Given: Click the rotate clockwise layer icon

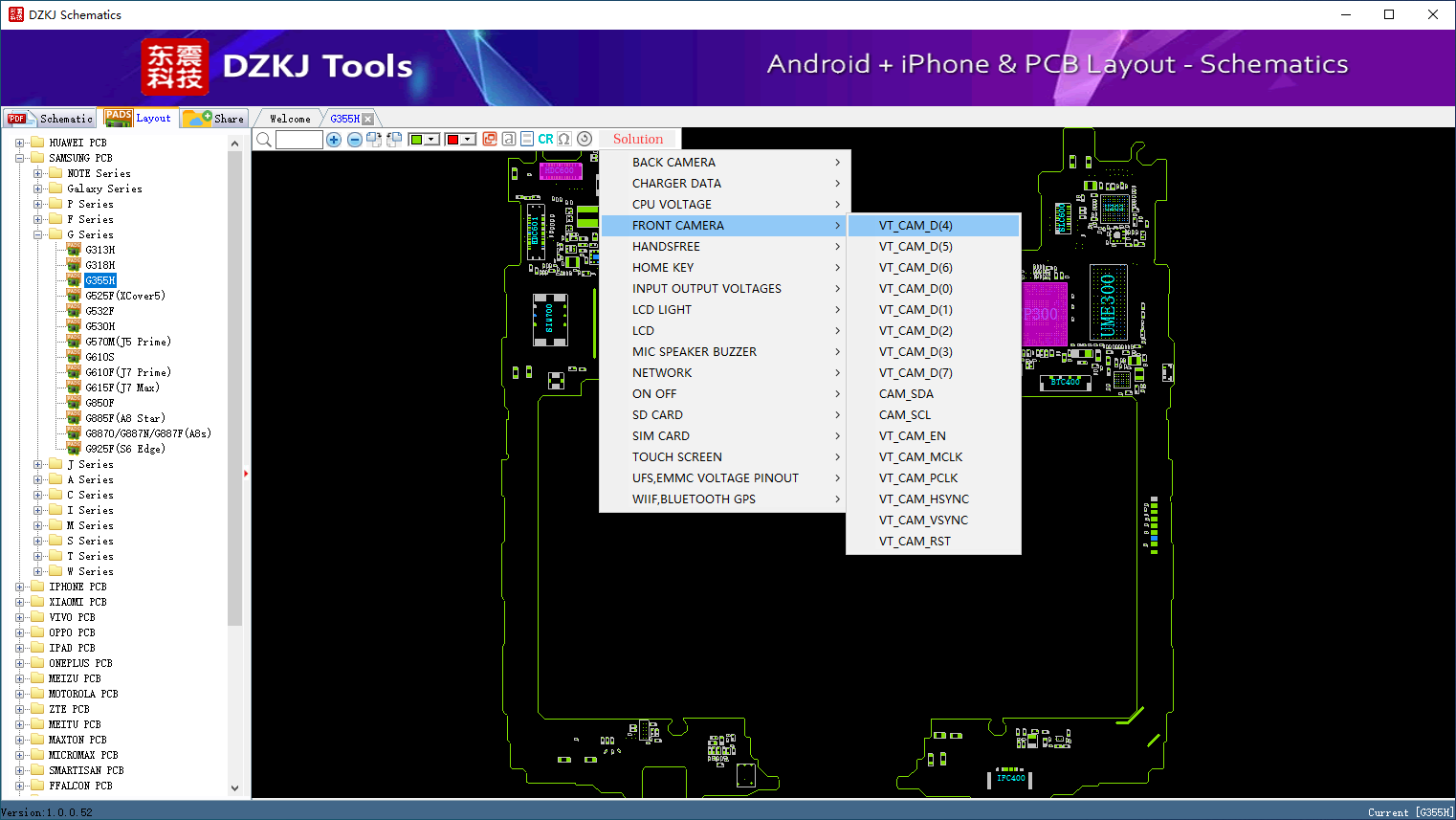Looking at the screenshot, I should tap(374, 140).
